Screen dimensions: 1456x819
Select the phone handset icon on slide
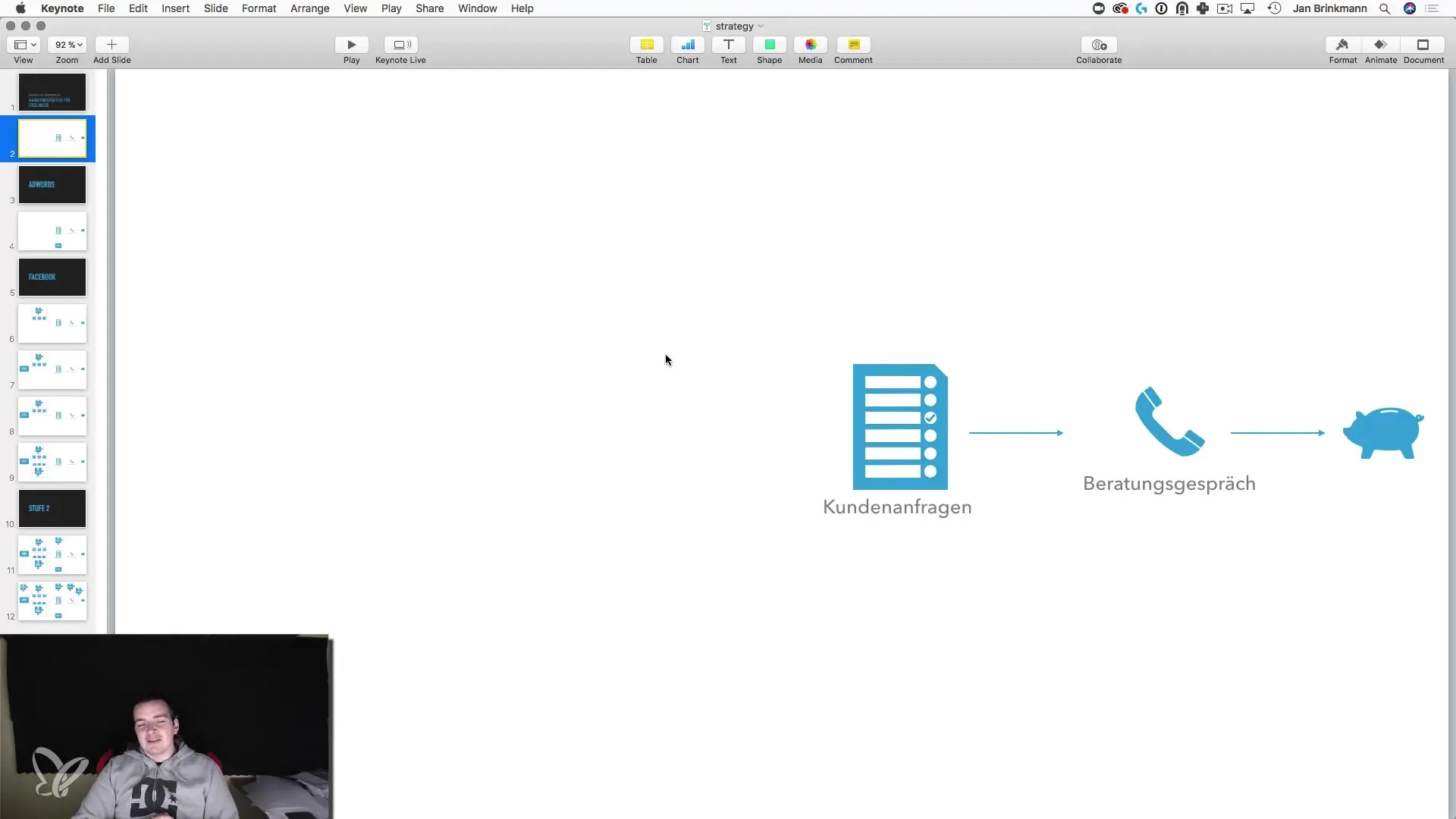(1169, 422)
